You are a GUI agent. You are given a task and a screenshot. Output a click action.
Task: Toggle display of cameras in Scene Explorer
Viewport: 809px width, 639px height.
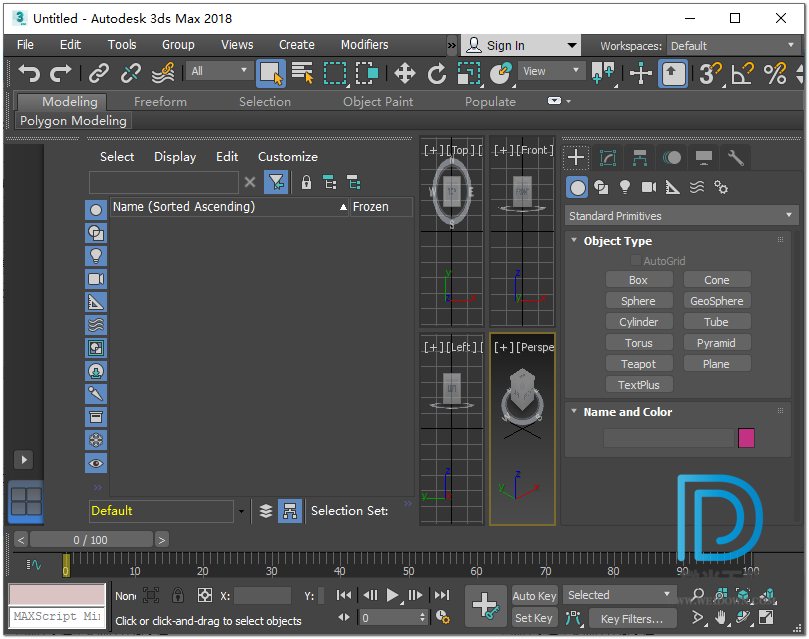click(x=96, y=279)
